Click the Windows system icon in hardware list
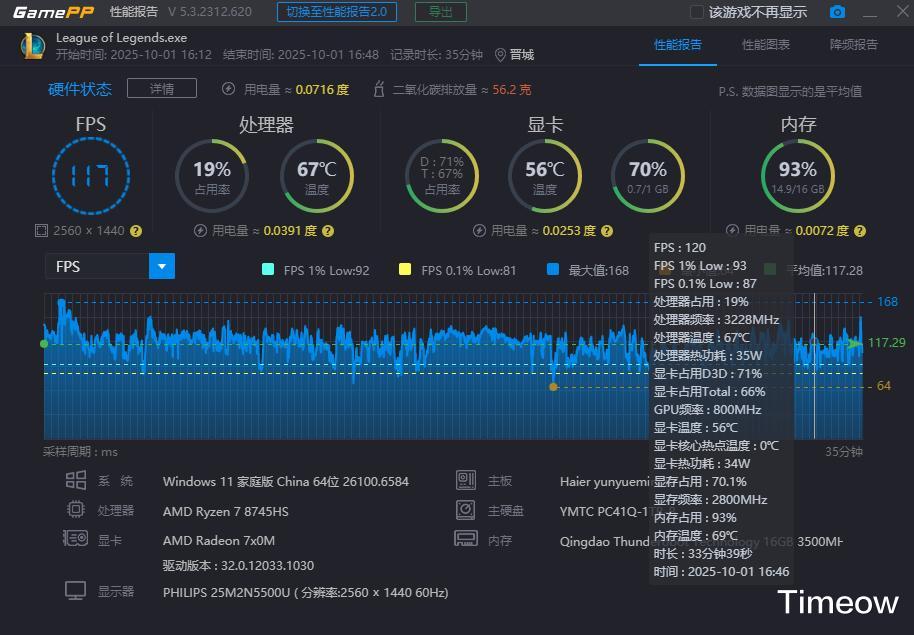Image resolution: width=914 pixels, height=635 pixels. pyautogui.click(x=76, y=480)
